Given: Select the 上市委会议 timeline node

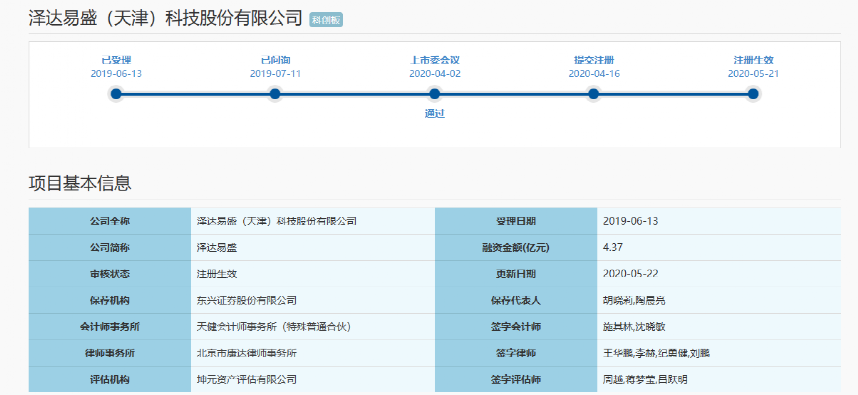Looking at the screenshot, I should click(x=434, y=94).
